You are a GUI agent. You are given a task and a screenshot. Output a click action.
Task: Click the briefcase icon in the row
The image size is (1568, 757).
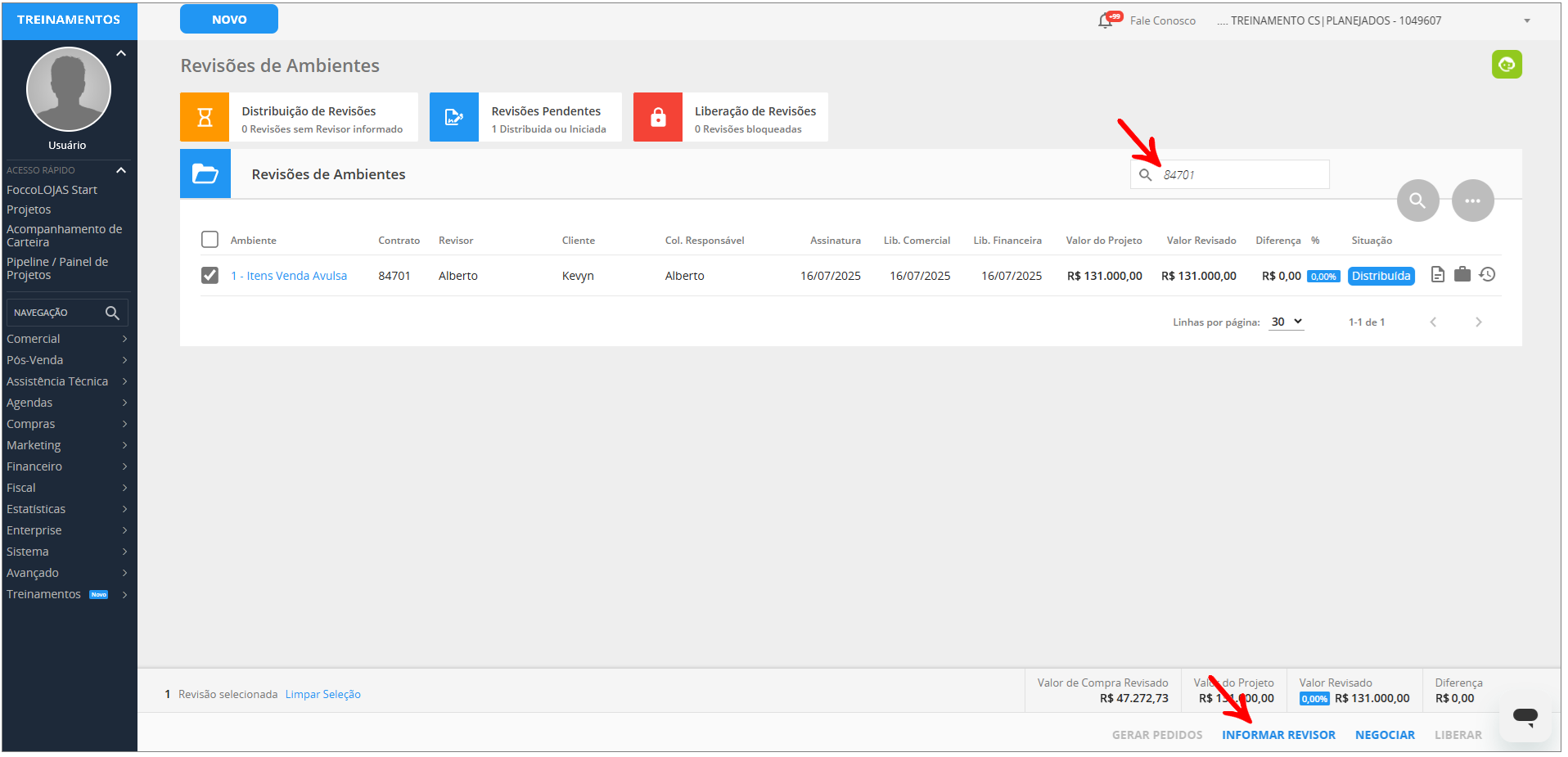1462,275
